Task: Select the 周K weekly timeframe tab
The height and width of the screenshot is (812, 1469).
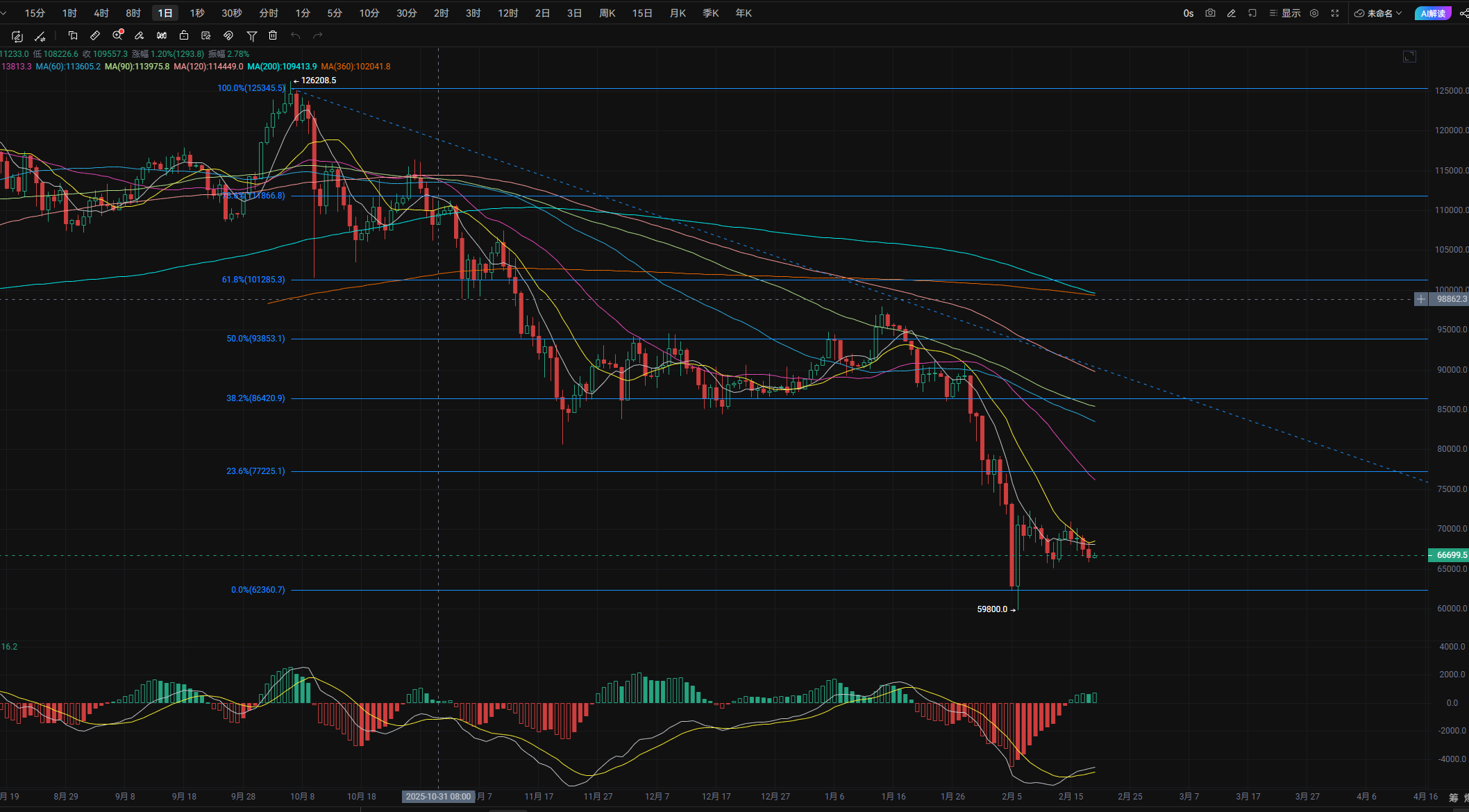Action: 607,13
